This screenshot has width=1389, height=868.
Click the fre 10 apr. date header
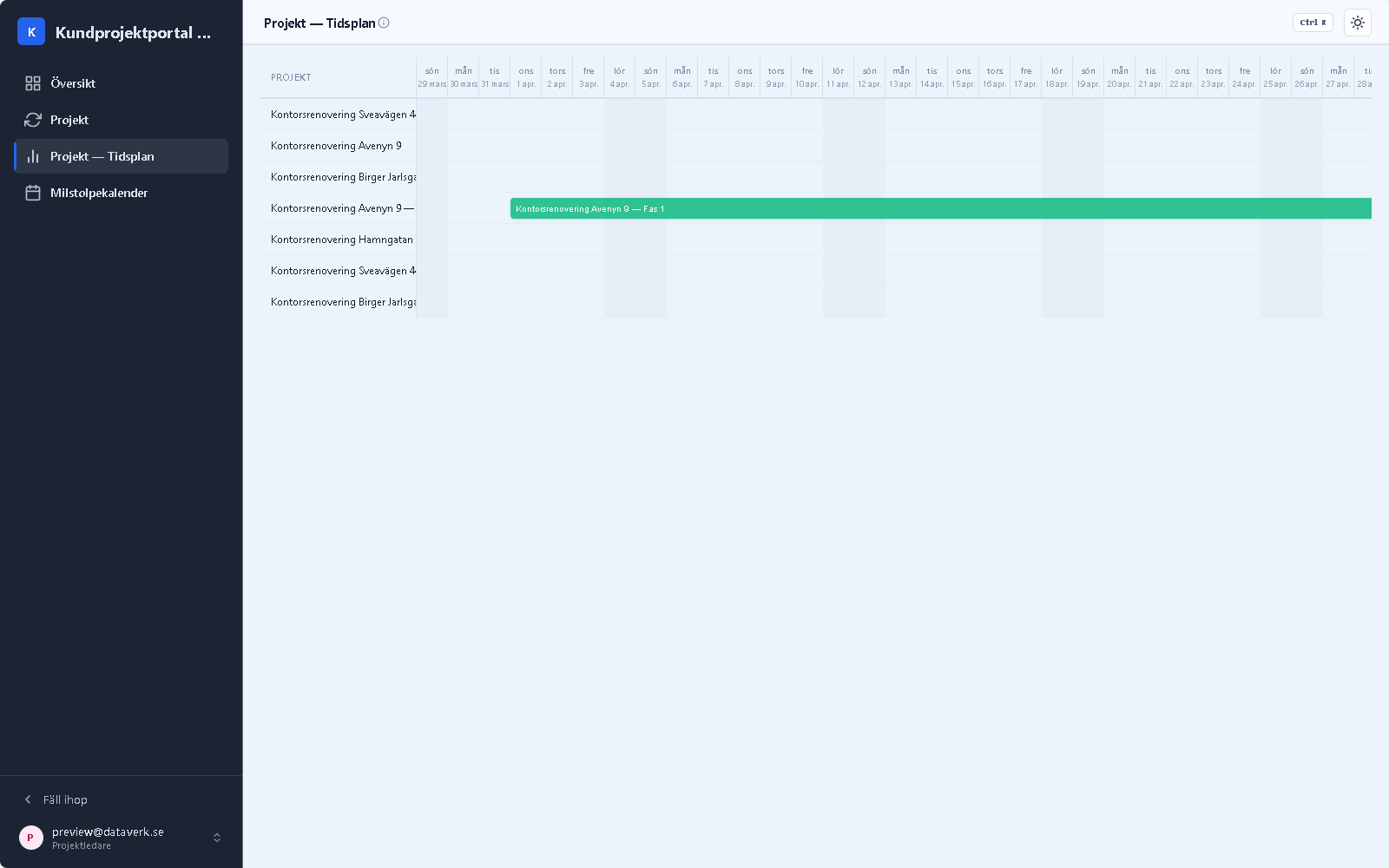point(807,77)
